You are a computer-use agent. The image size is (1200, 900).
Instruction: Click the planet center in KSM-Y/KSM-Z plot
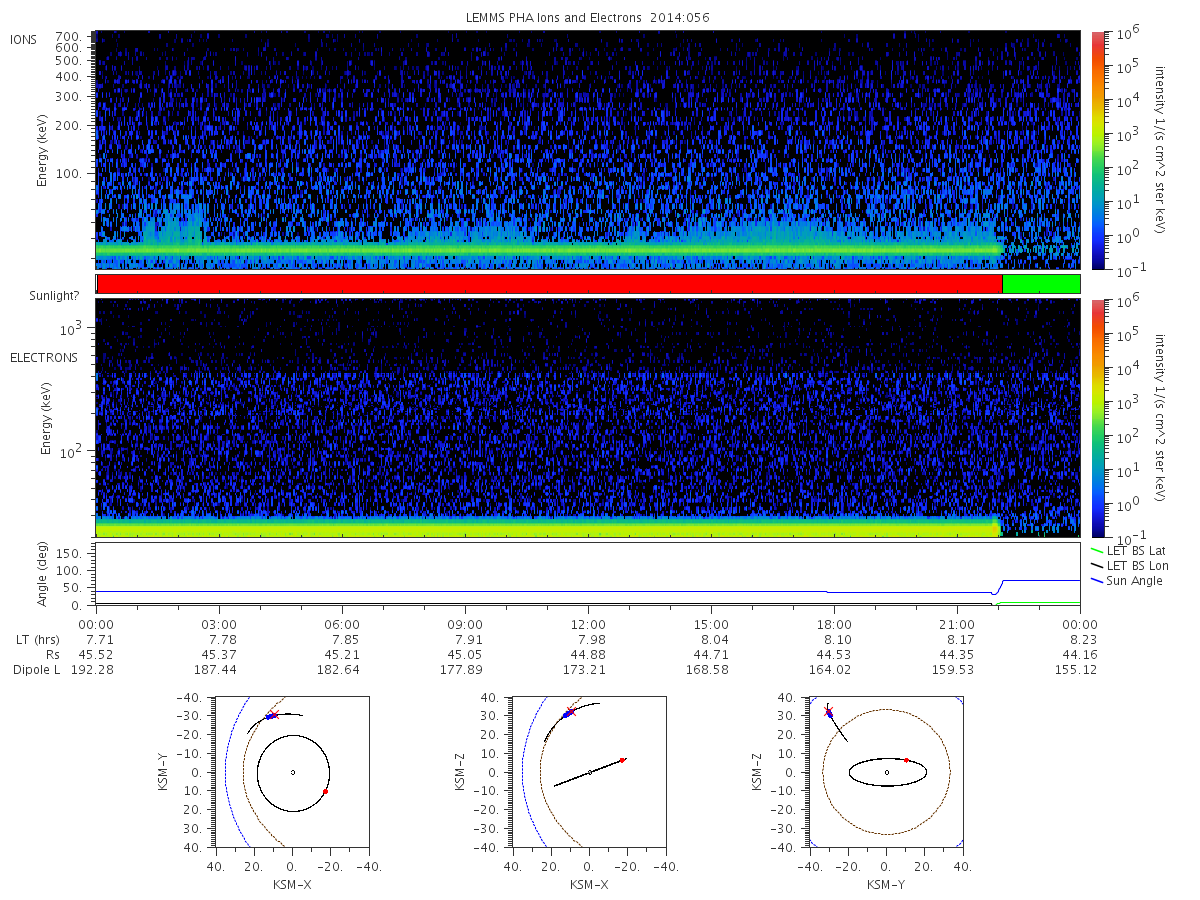click(x=887, y=772)
